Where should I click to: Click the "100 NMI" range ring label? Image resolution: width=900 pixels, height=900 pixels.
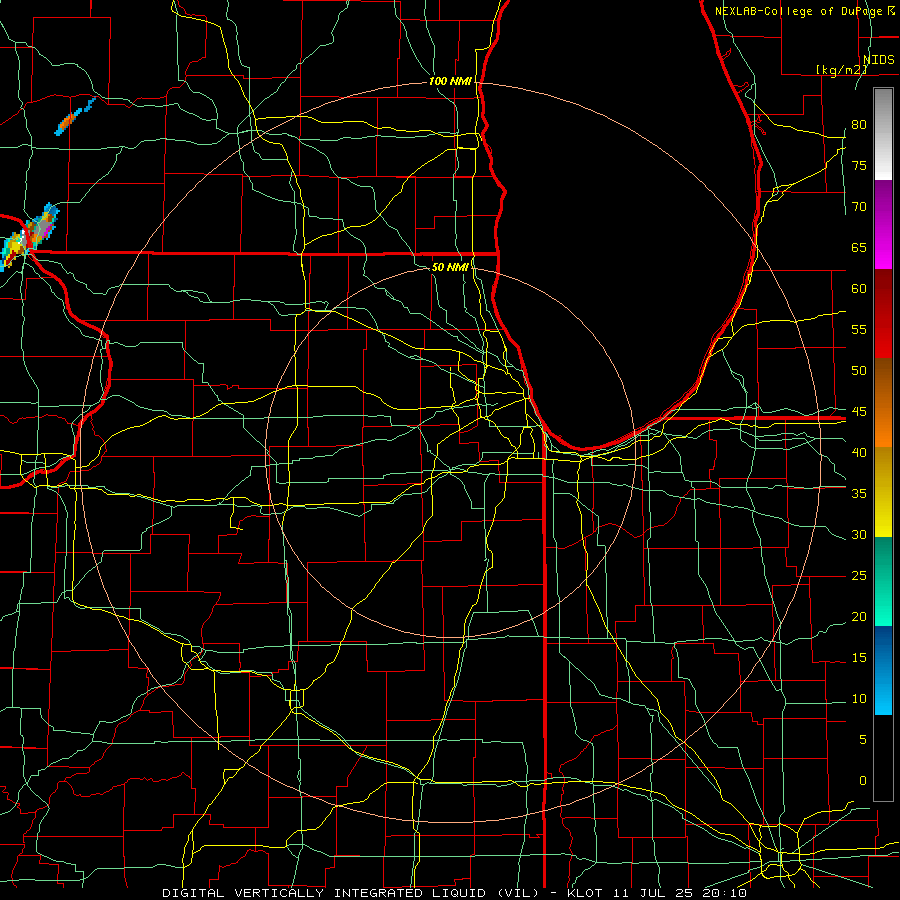450,82
